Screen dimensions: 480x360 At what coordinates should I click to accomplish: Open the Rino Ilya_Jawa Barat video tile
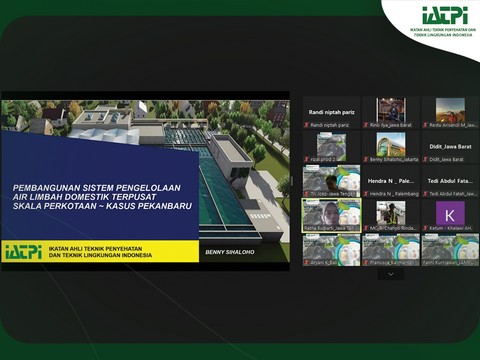(391, 112)
